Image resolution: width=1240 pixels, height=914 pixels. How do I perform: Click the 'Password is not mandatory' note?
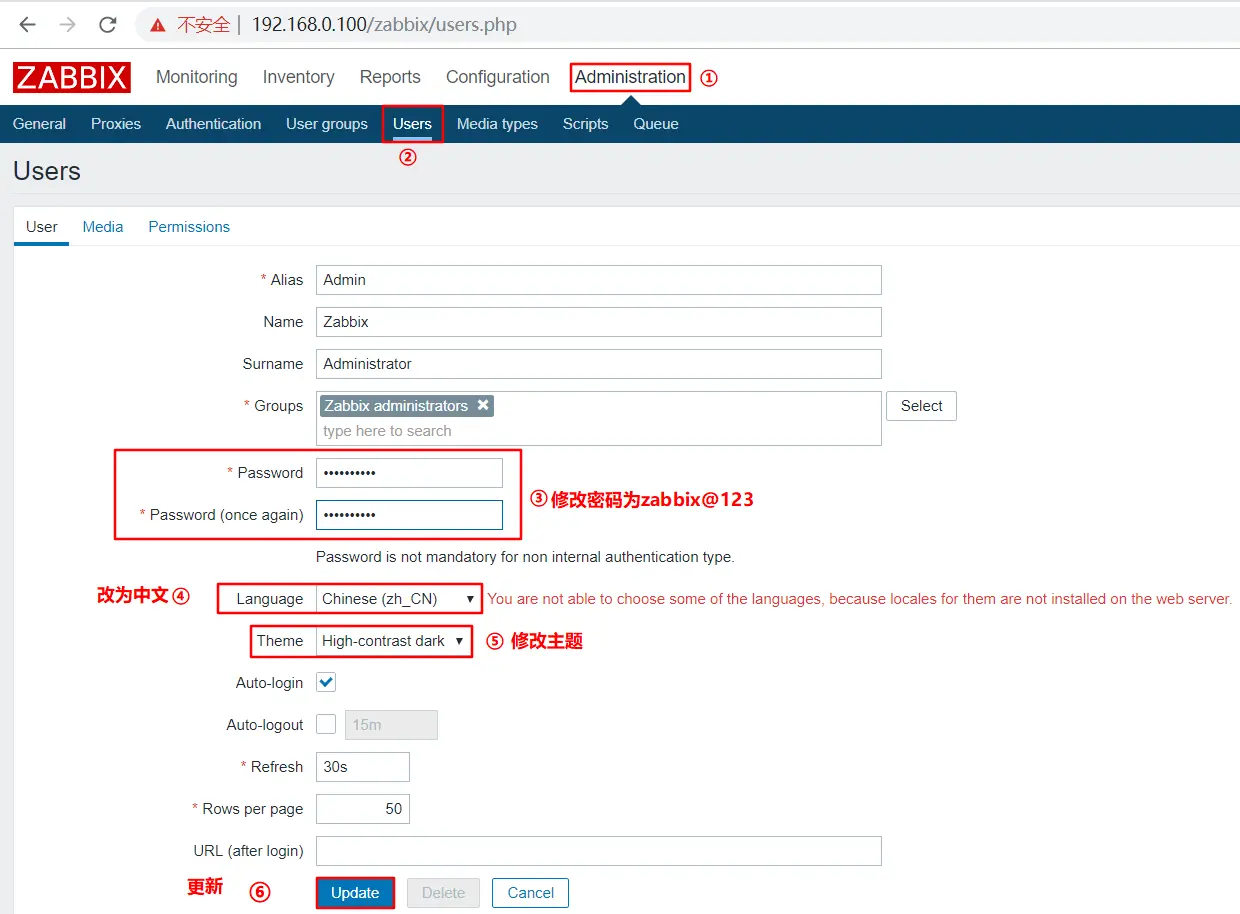[x=525, y=557]
